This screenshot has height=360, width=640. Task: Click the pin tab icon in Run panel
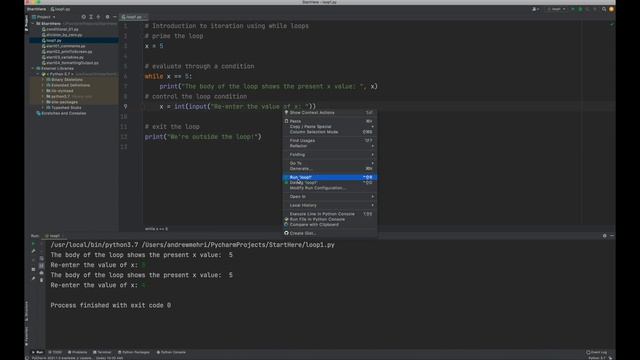click(33, 278)
